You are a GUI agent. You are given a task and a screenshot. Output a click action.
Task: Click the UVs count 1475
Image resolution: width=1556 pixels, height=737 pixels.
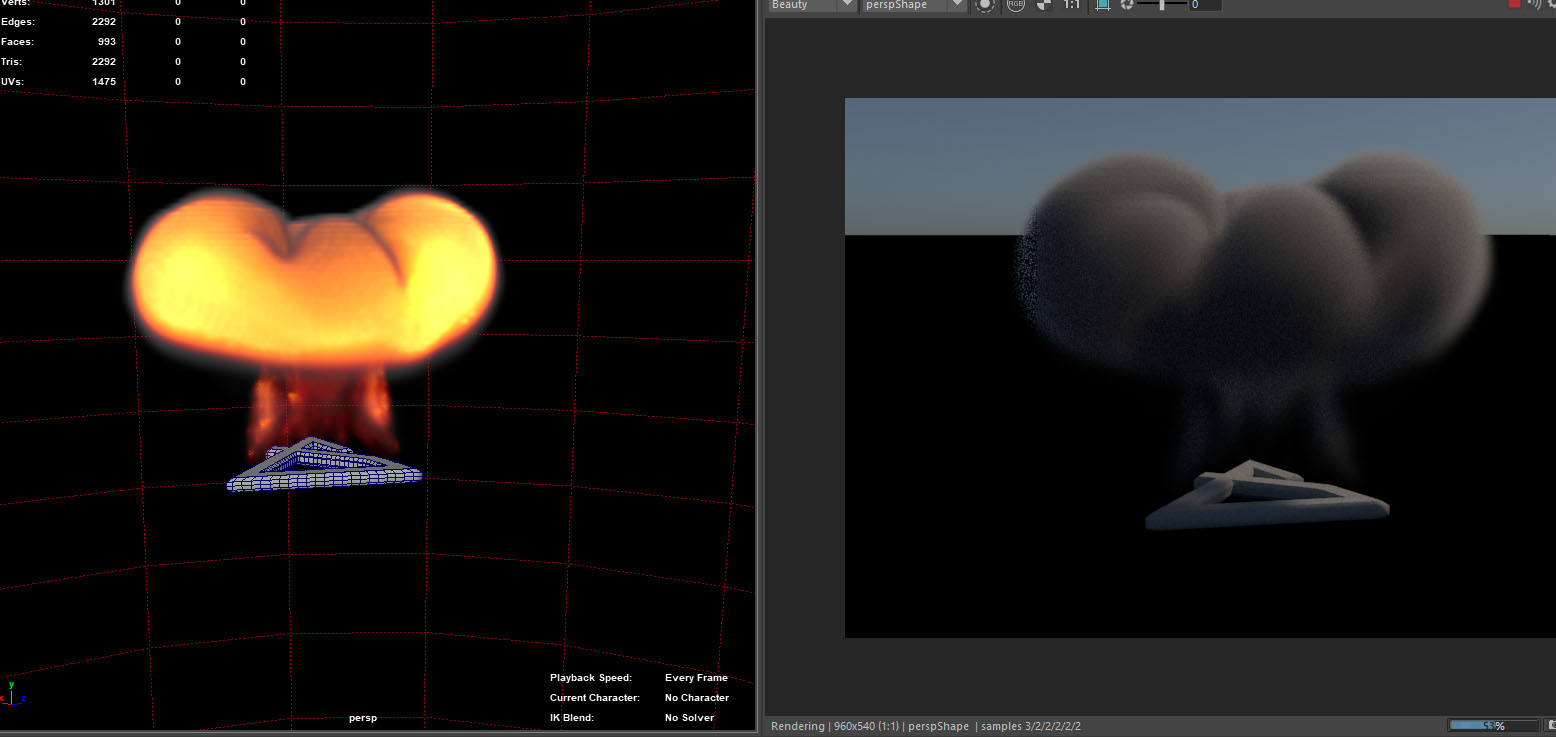104,81
